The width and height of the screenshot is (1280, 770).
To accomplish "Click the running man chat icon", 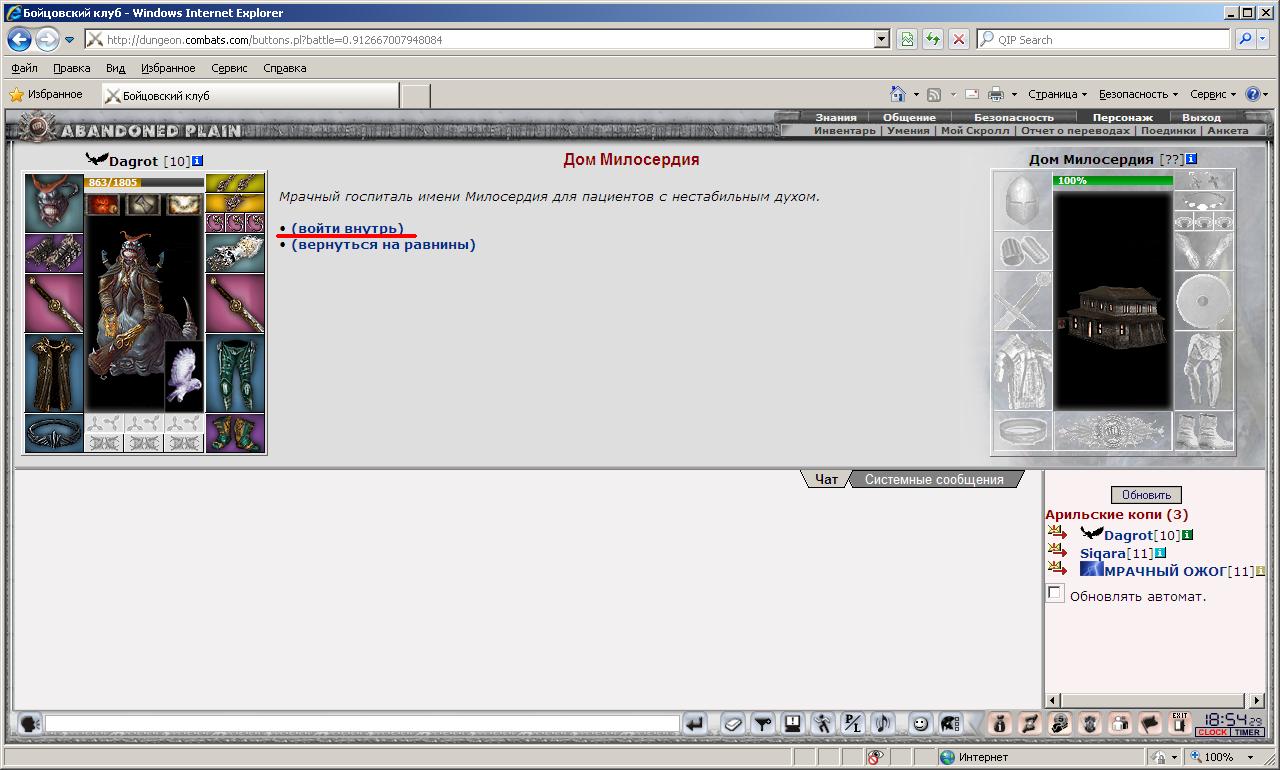I will pos(822,723).
